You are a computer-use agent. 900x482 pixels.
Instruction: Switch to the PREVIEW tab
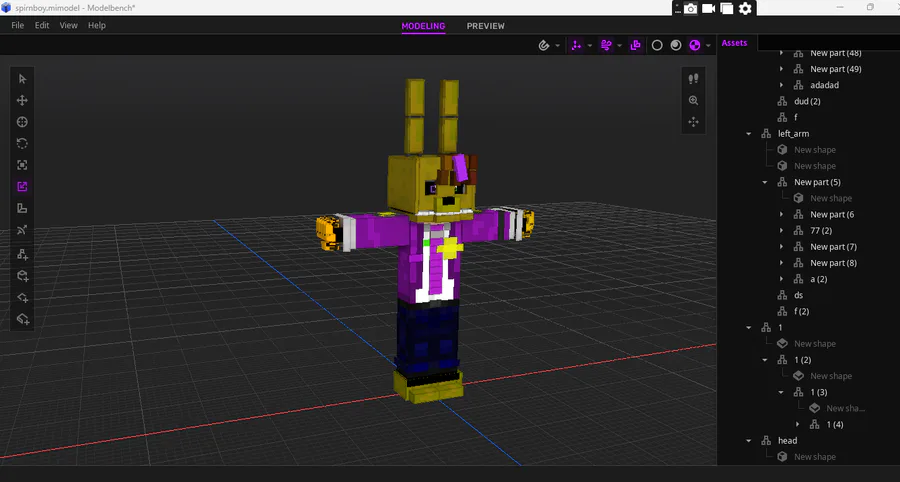(486, 26)
